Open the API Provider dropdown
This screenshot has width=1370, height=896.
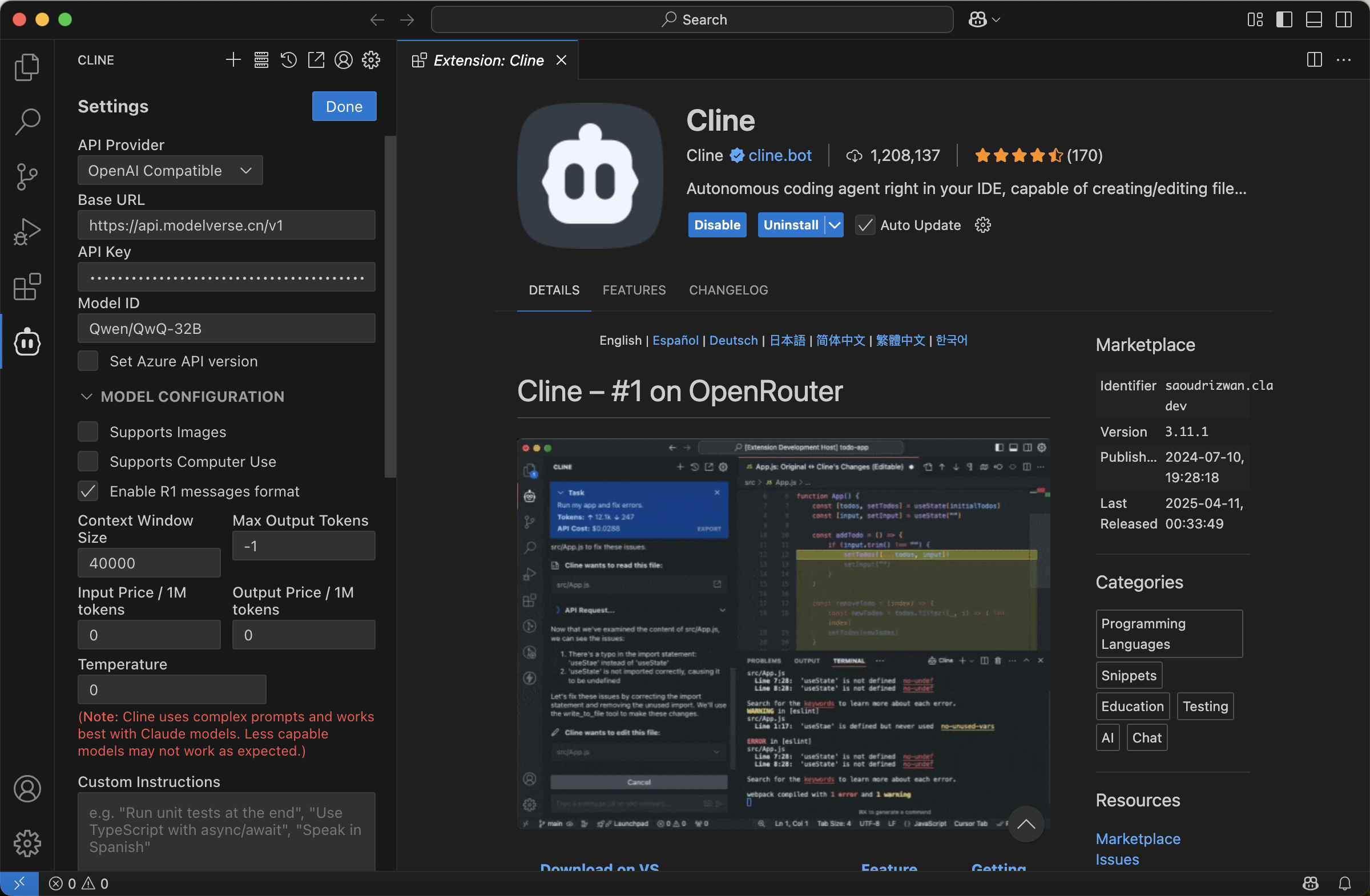click(170, 170)
